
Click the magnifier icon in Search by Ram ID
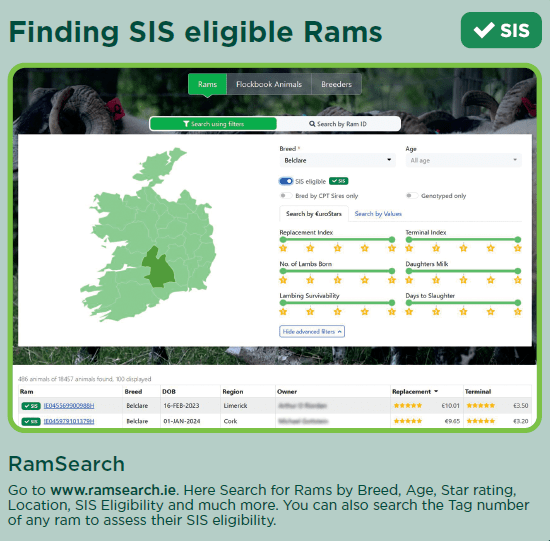click(x=312, y=124)
